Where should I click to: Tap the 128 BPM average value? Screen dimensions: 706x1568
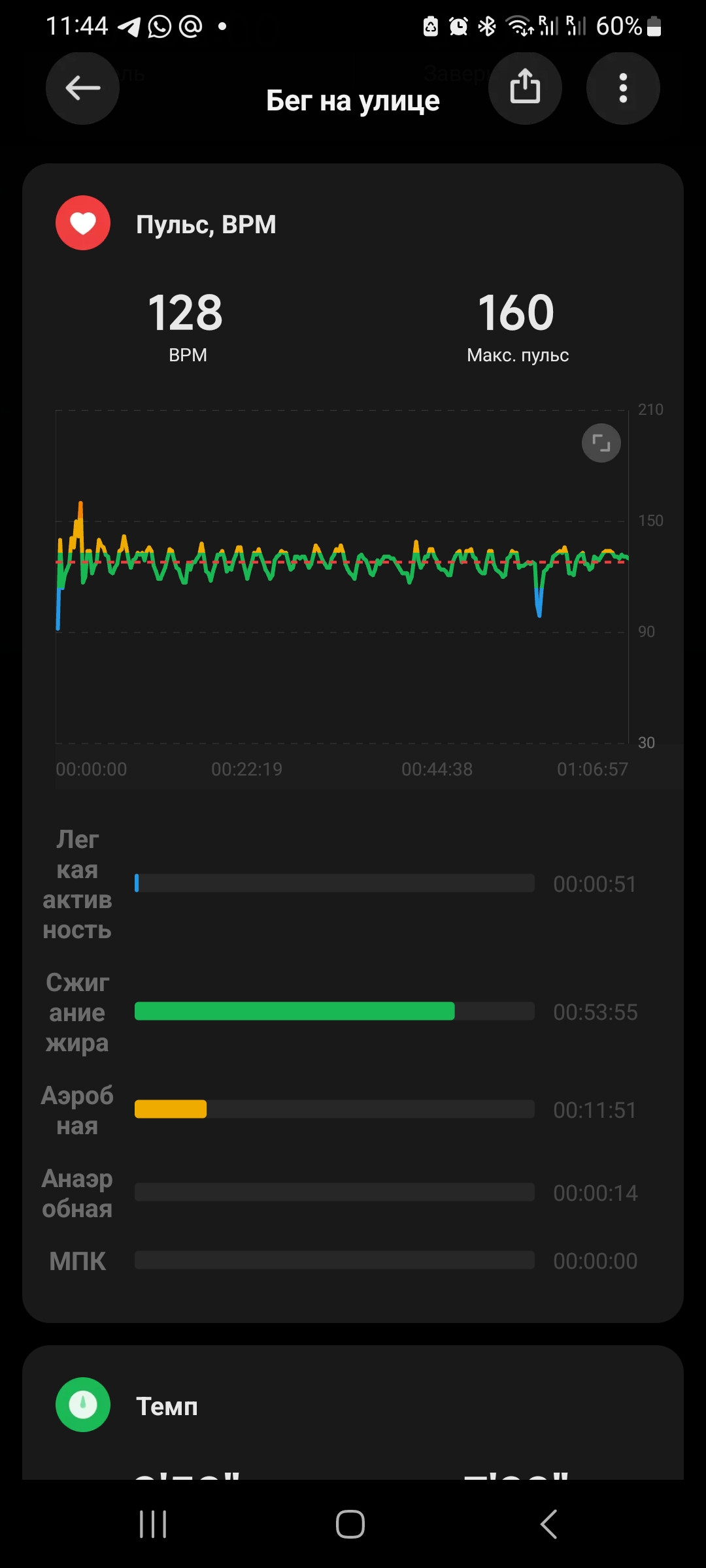point(186,312)
